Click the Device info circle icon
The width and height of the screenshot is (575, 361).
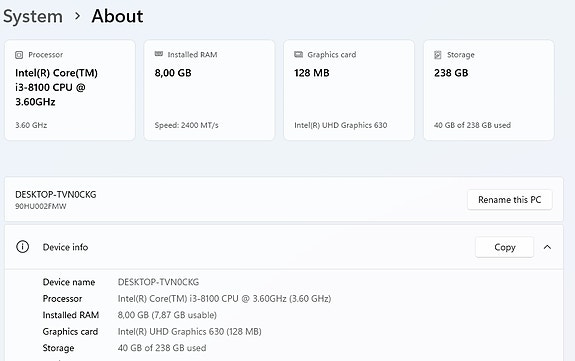(22, 247)
